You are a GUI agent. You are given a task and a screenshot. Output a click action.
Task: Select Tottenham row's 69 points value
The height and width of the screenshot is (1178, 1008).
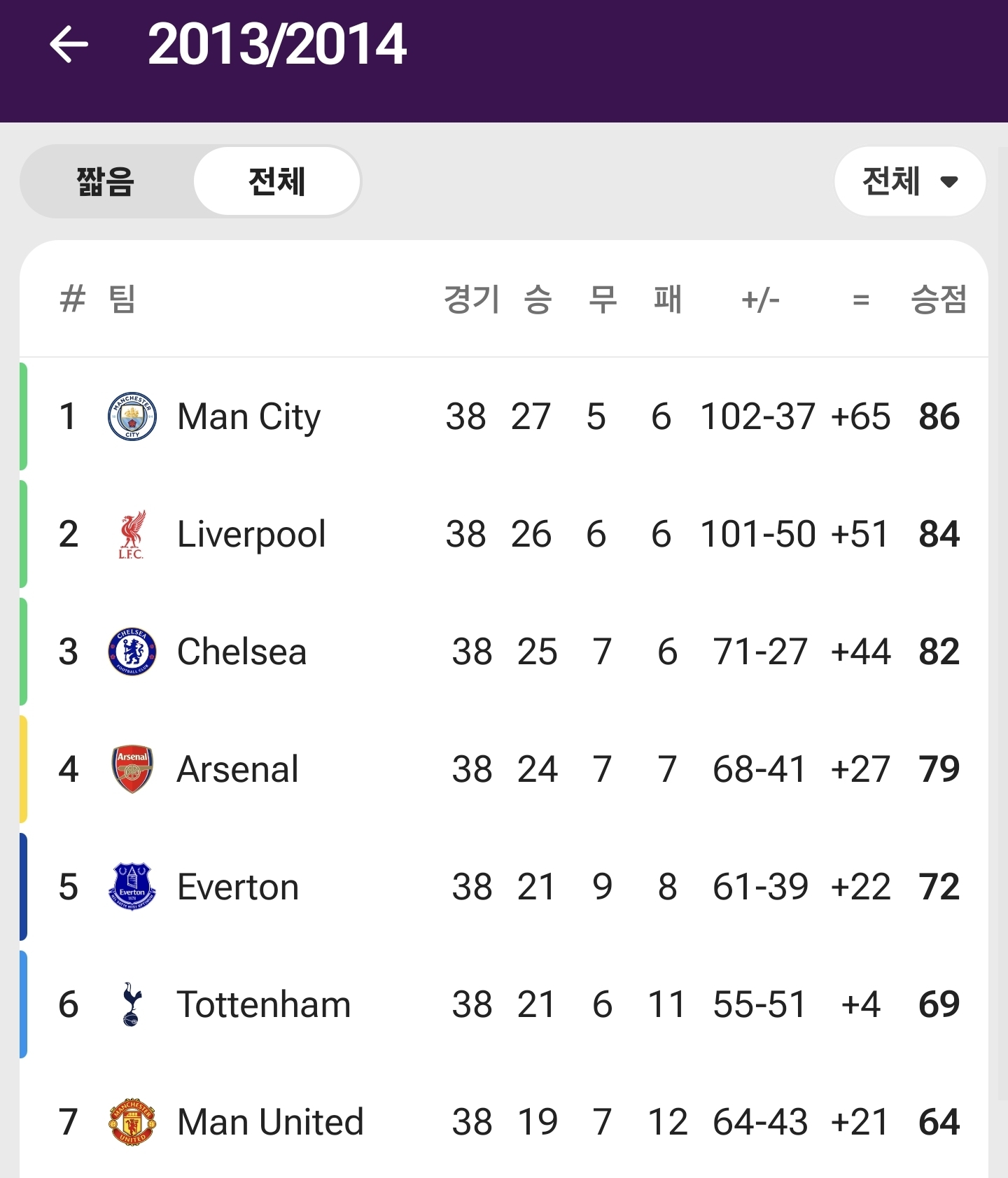pyautogui.click(x=939, y=1004)
